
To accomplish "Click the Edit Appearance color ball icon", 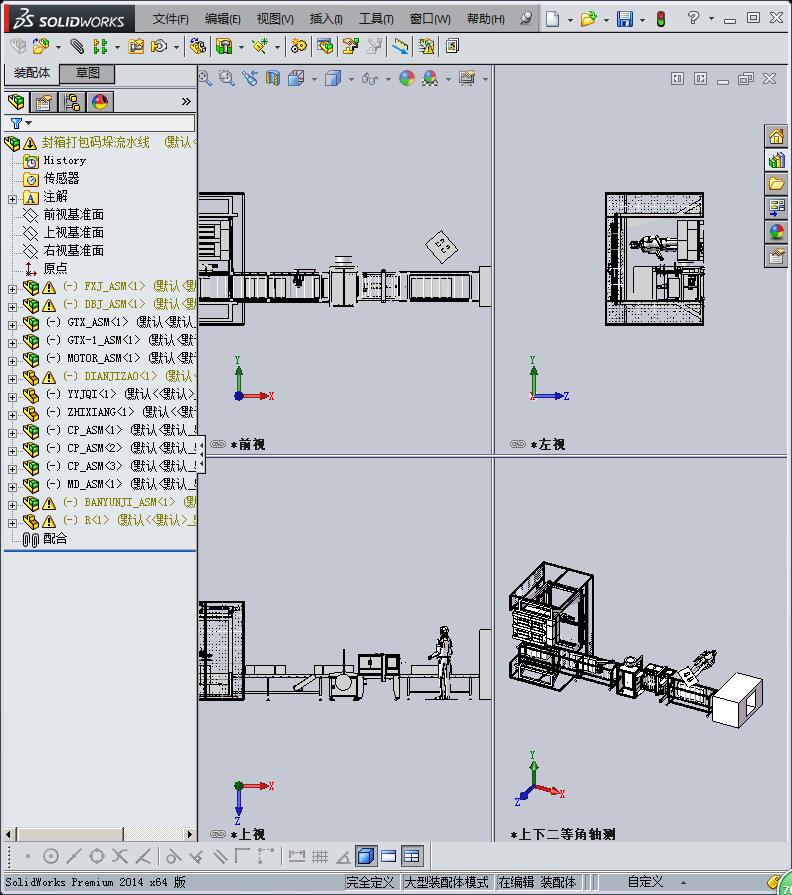I will click(407, 78).
